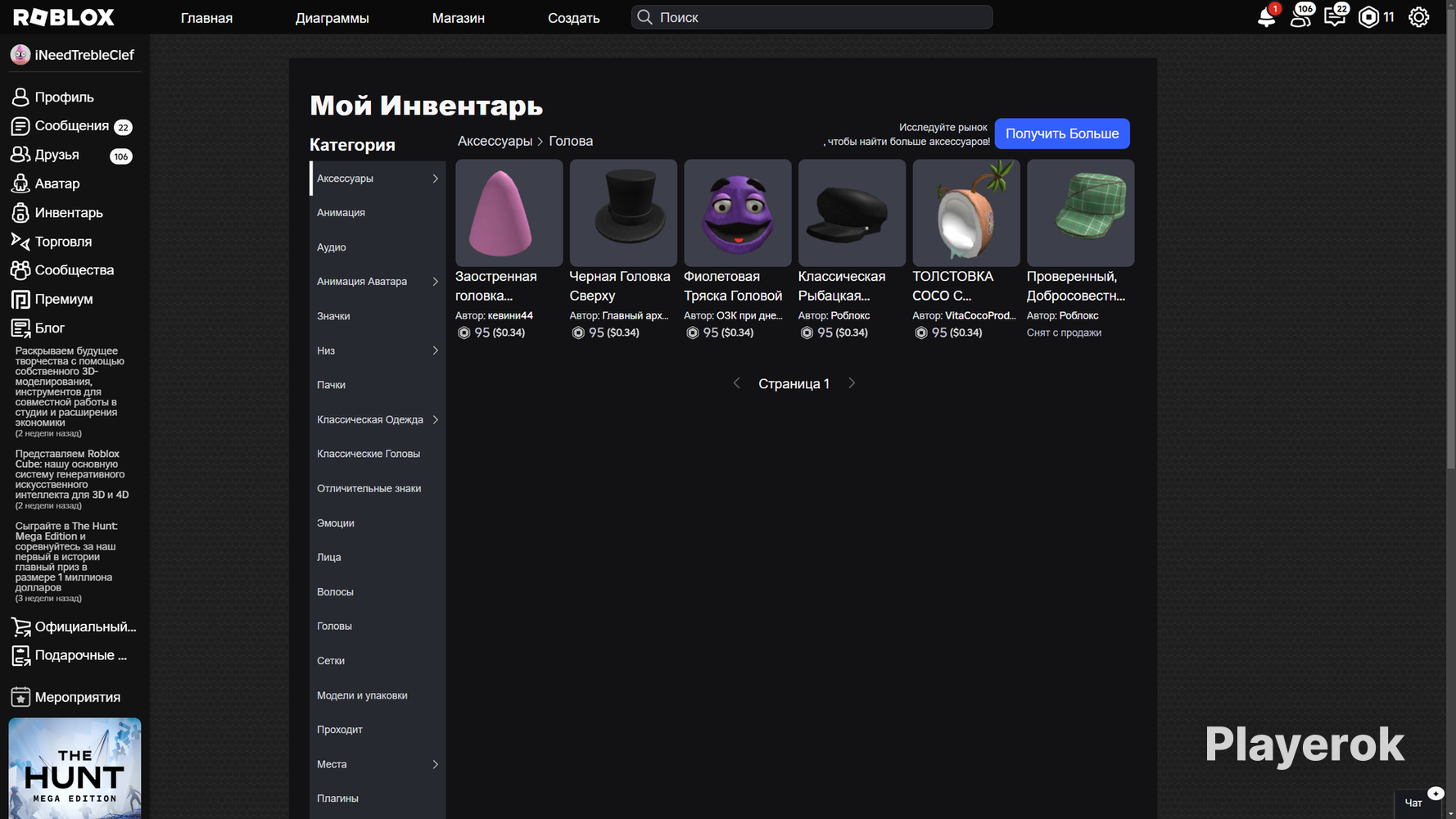Screen dimensions: 1456x819
Task: Click the Получить Больше button
Action: tap(1062, 133)
